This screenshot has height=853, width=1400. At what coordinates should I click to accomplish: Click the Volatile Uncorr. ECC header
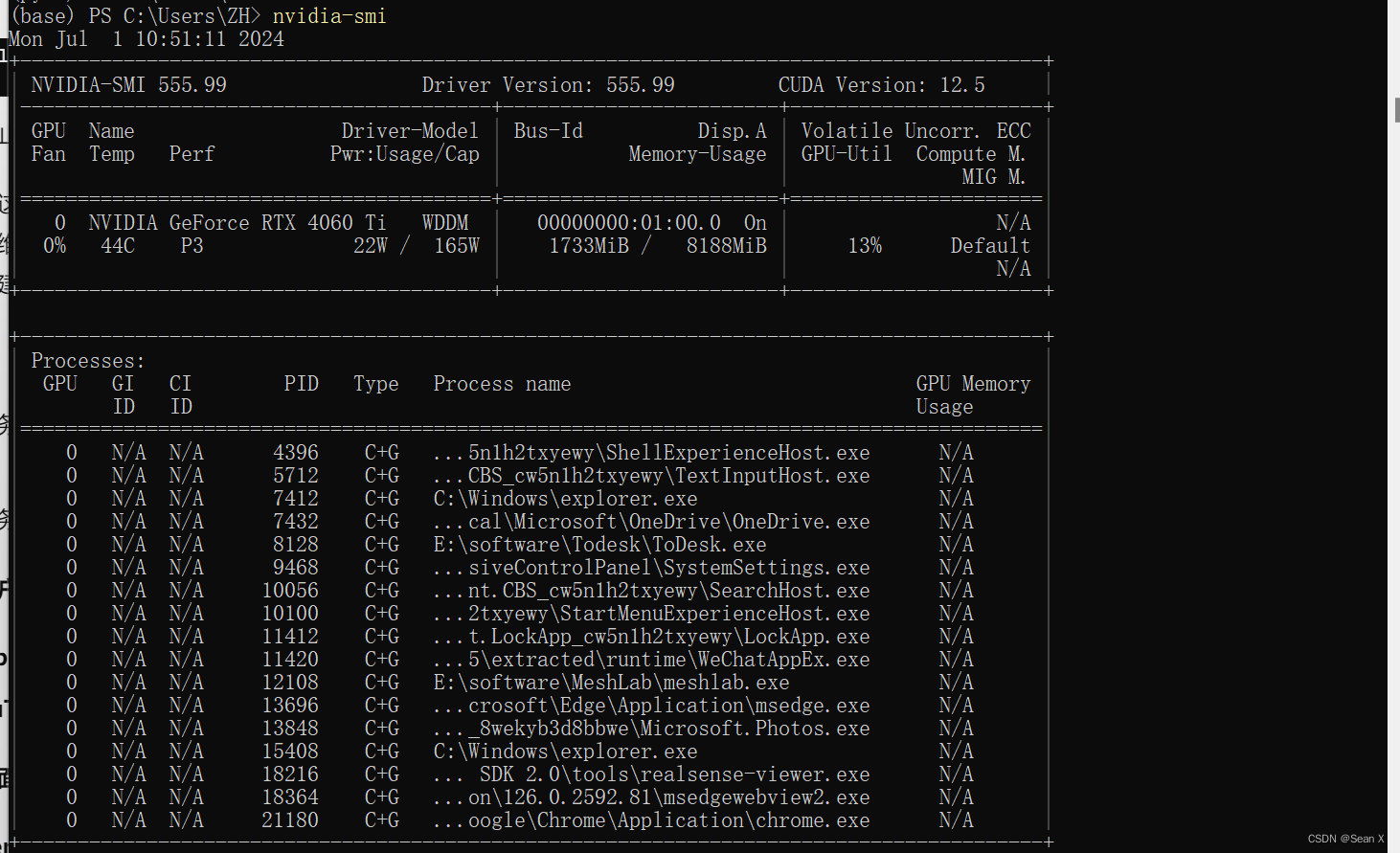[x=915, y=131]
